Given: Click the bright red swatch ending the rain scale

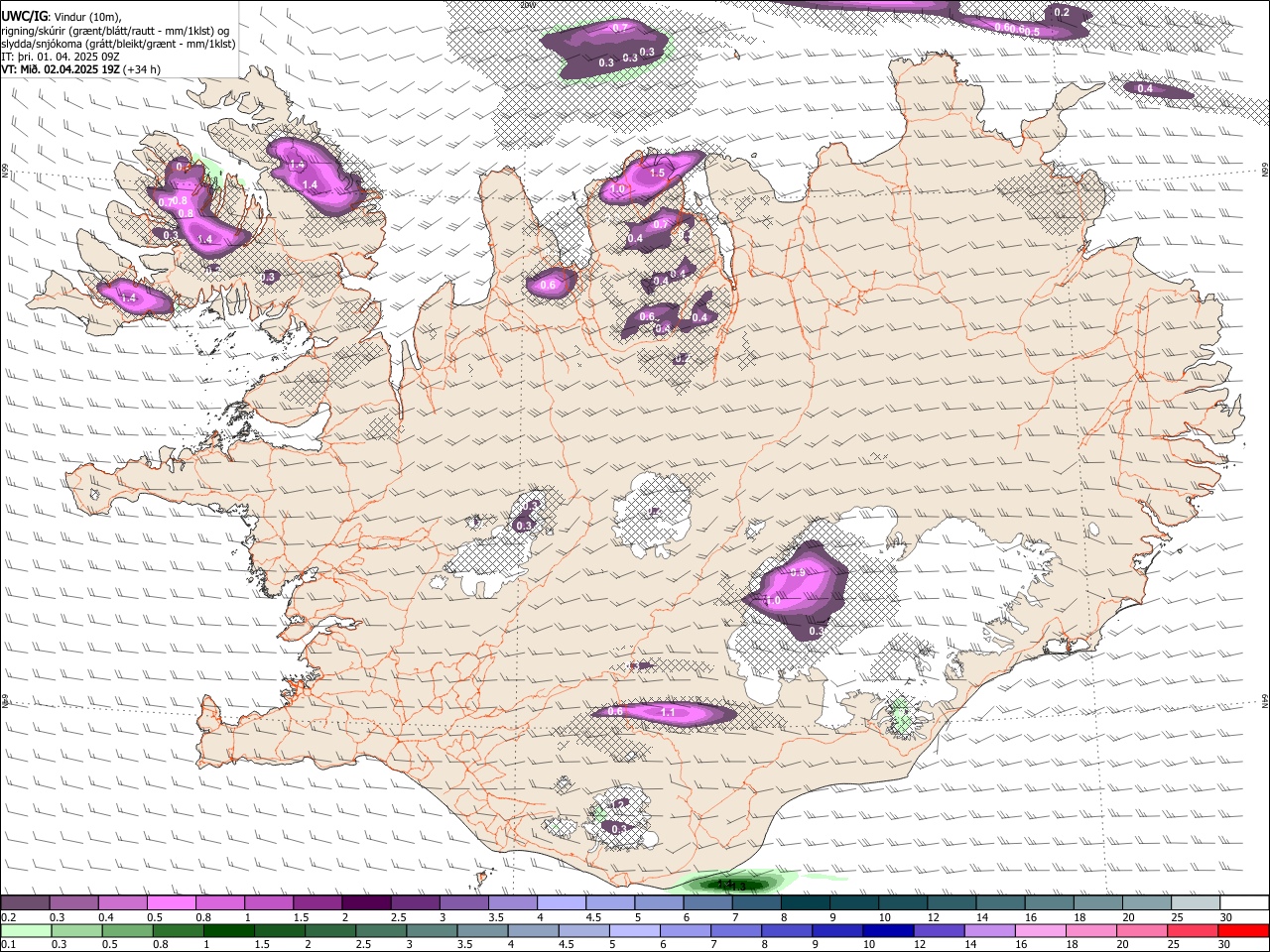Looking at the screenshot, I should 1243,931.
